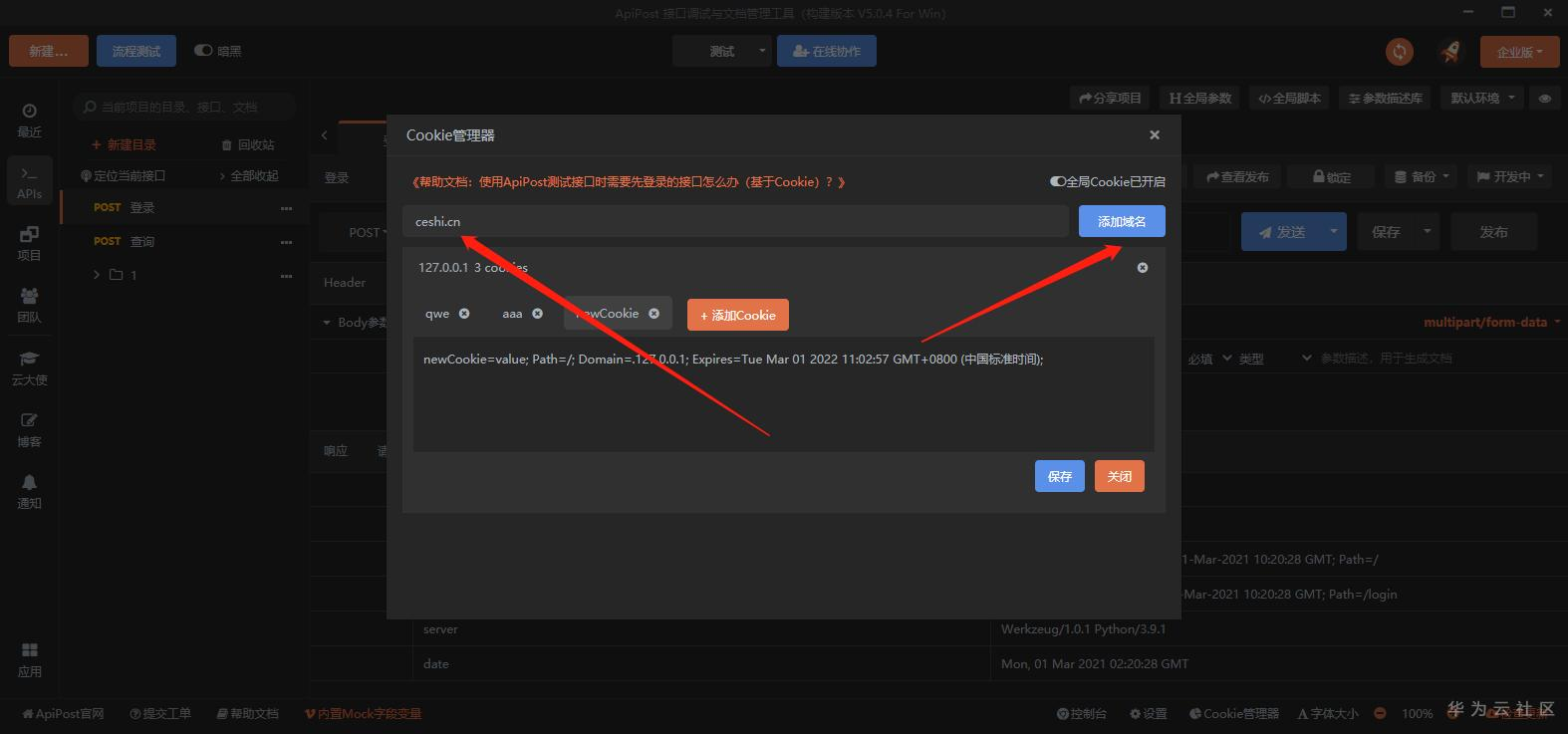The image size is (1568, 734).
Task: Open the POST method dropdown
Action: (368, 233)
